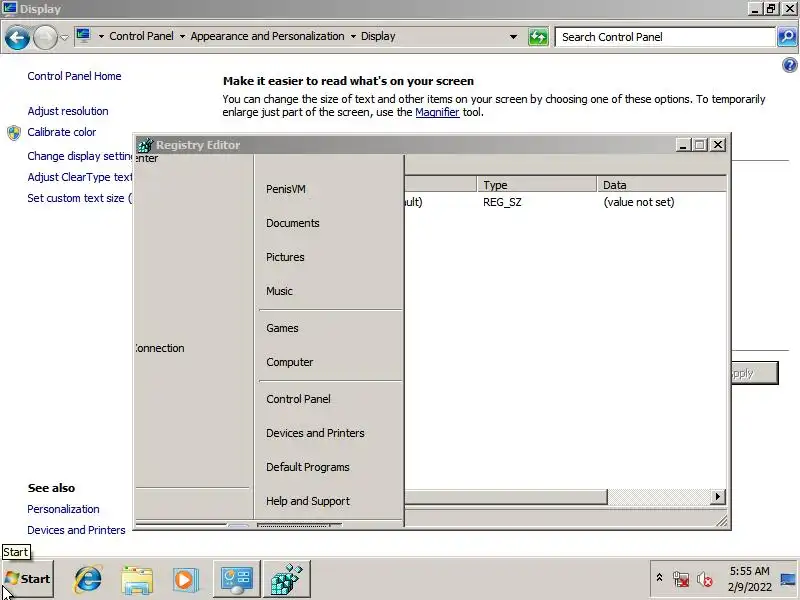This screenshot has width=800, height=600.
Task: Click the magnifier search icon
Action: [787, 37]
